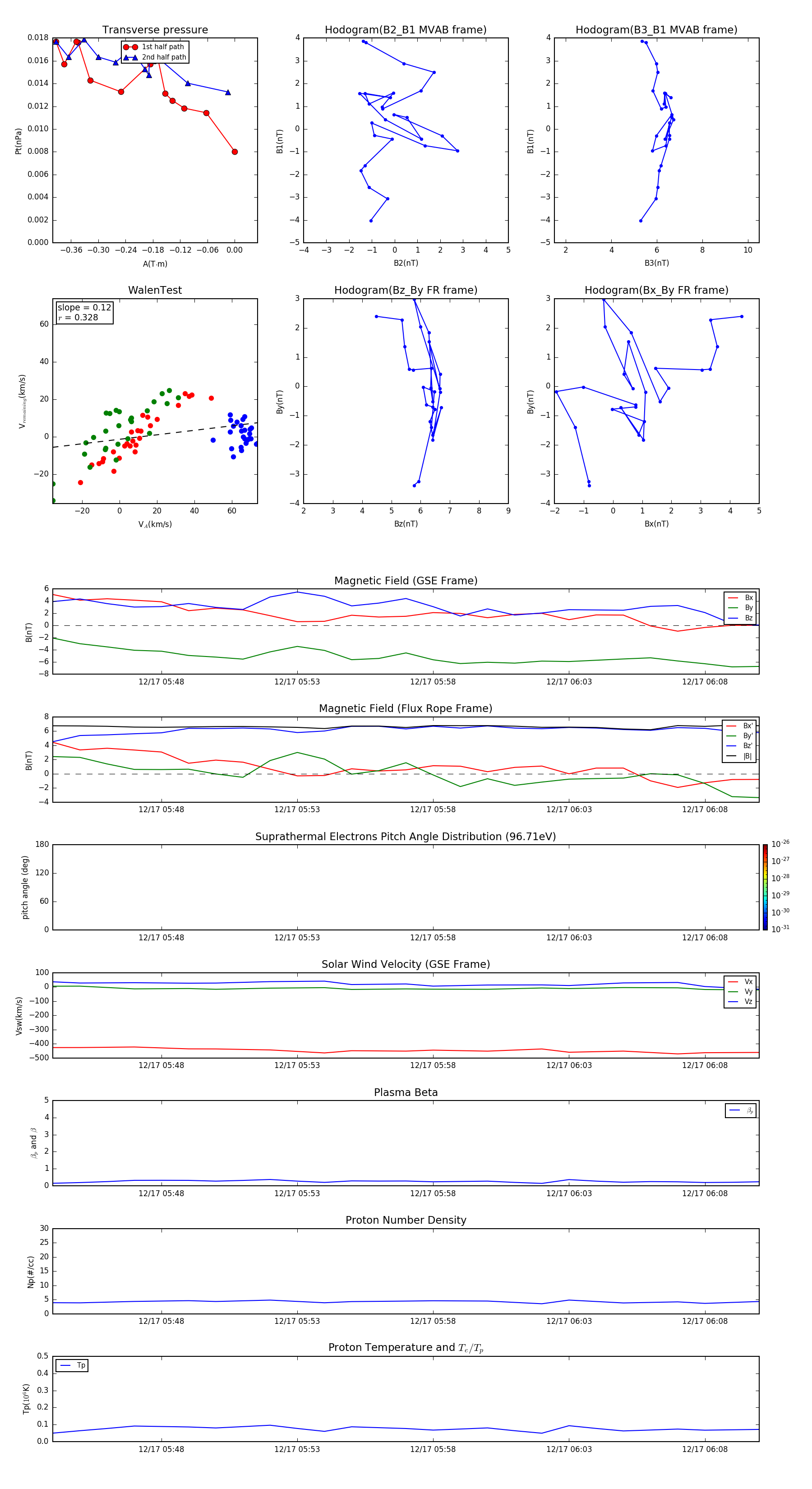Click the 'Bx(nT)' x-axis label

point(656,524)
